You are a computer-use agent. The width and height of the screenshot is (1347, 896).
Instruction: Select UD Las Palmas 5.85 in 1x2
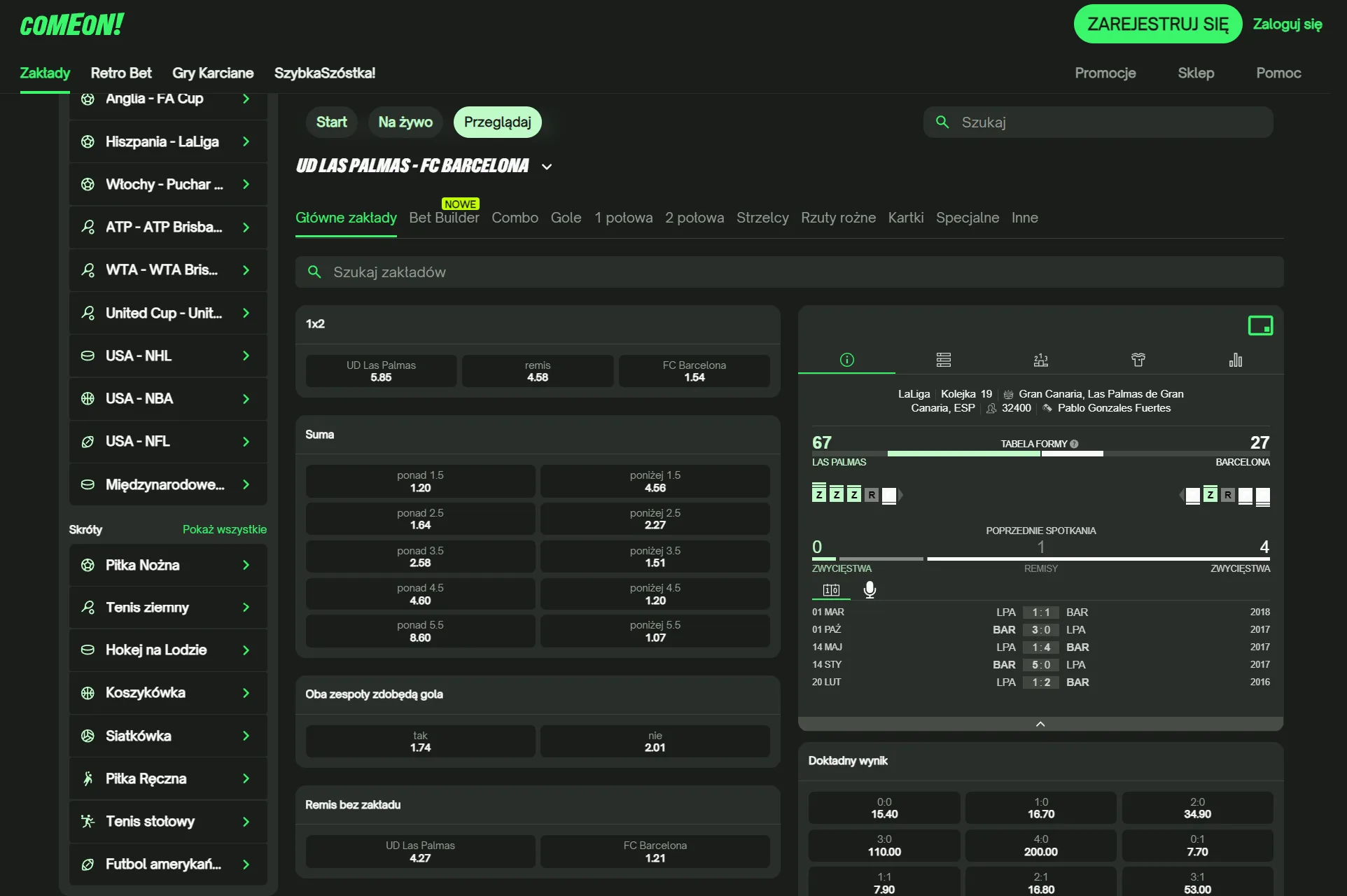(381, 371)
